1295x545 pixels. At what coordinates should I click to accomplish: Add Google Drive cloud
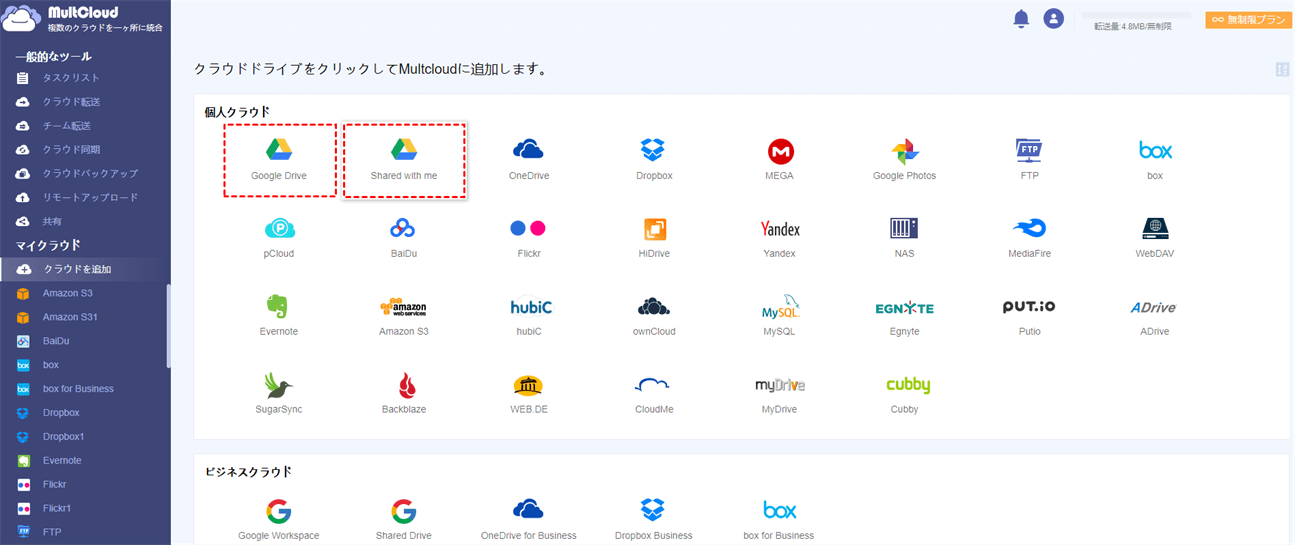279,160
